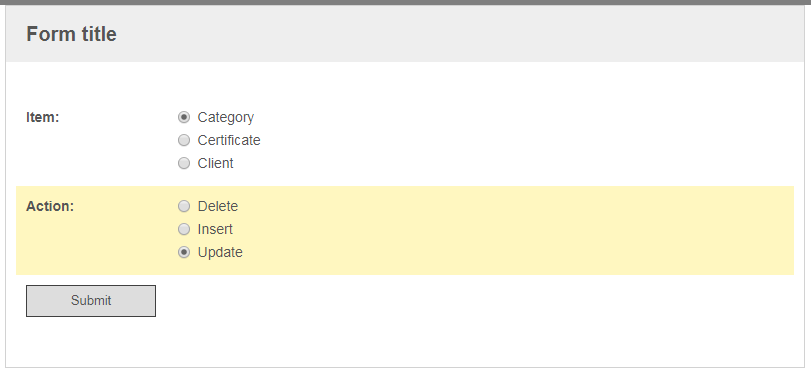Click the "Update" option label text
811x378 pixels.
point(220,252)
